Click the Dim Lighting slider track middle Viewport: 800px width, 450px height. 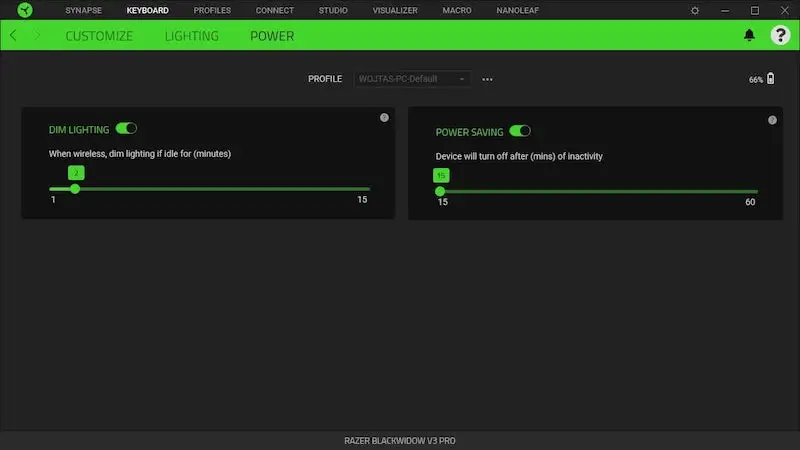pos(210,189)
